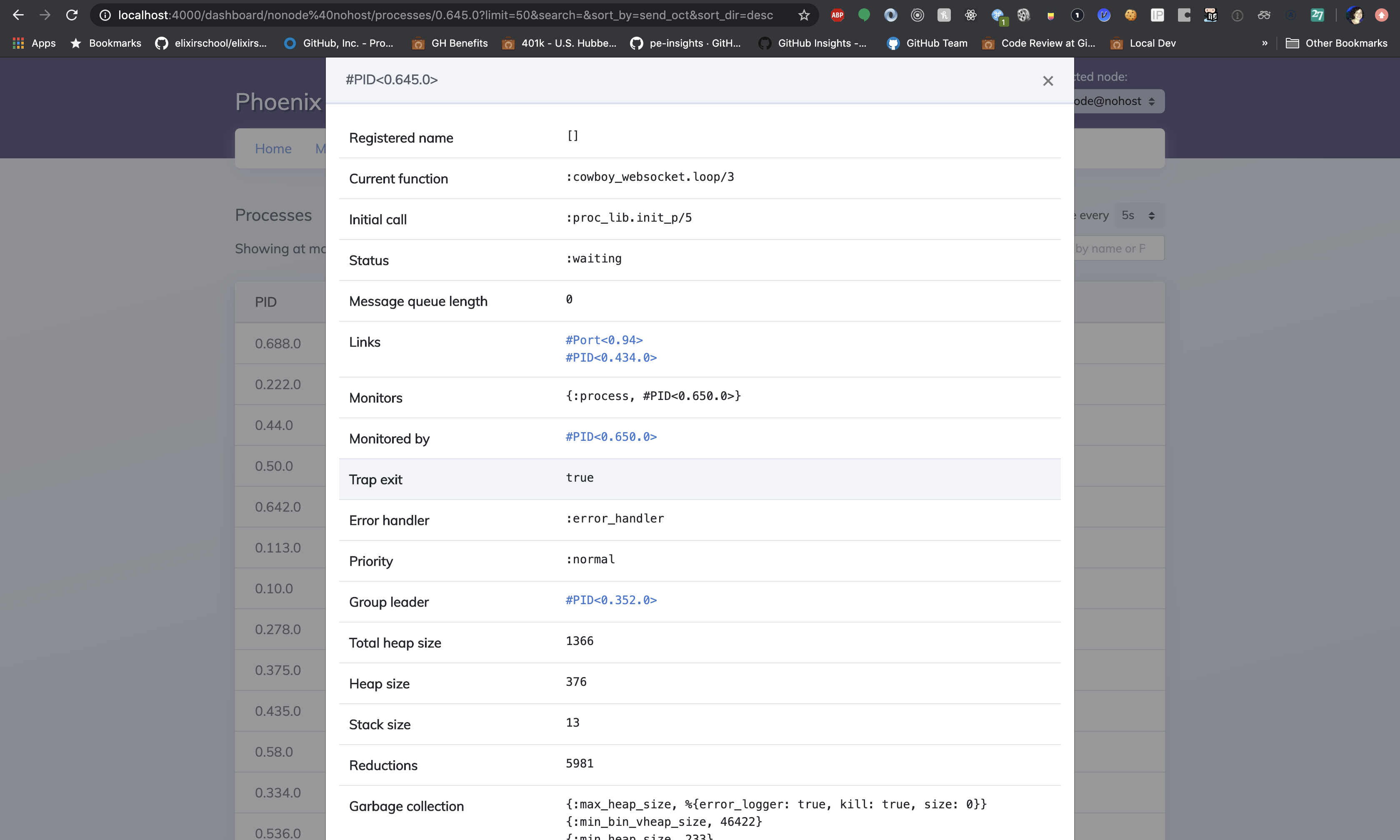The width and height of the screenshot is (1400, 840).
Task: Reload the current page
Action: click(71, 15)
